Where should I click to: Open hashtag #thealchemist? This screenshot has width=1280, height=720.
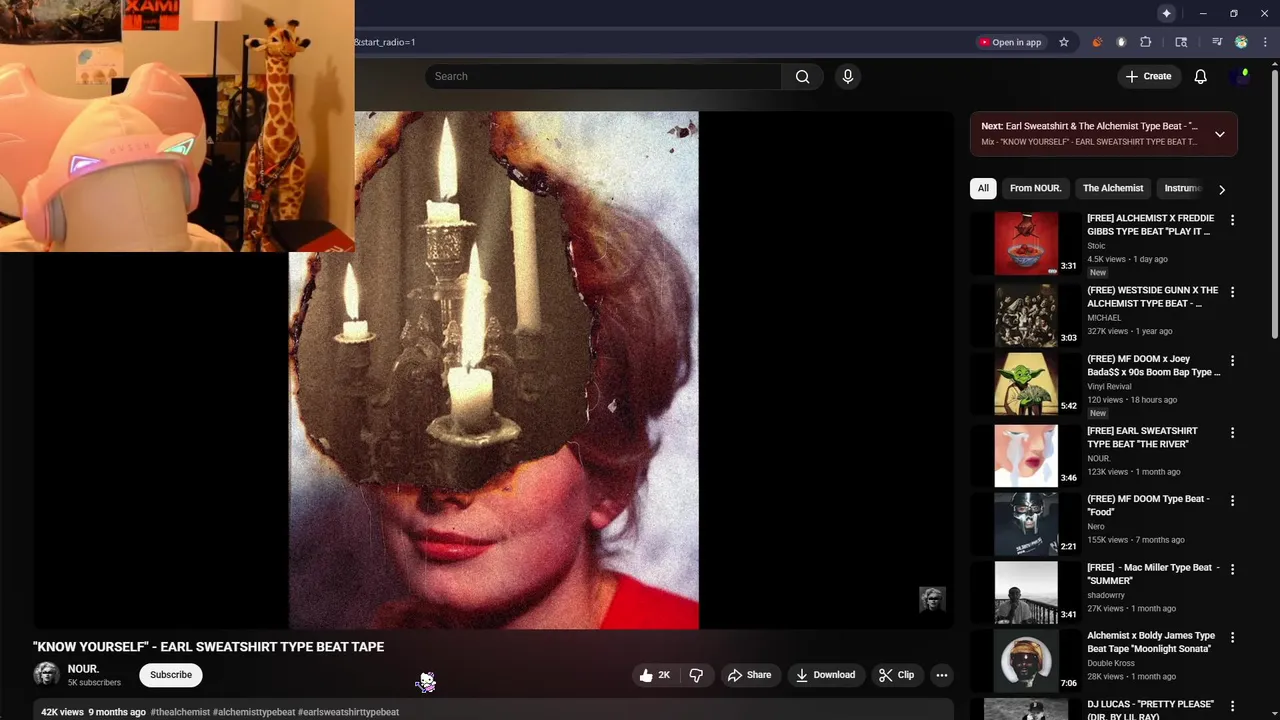pyautogui.click(x=180, y=712)
